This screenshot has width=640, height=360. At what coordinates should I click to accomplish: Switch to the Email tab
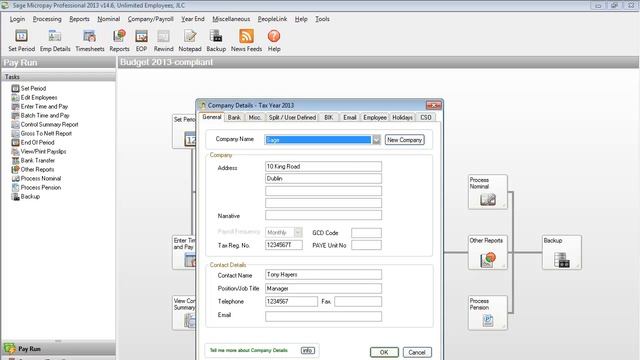(349, 117)
